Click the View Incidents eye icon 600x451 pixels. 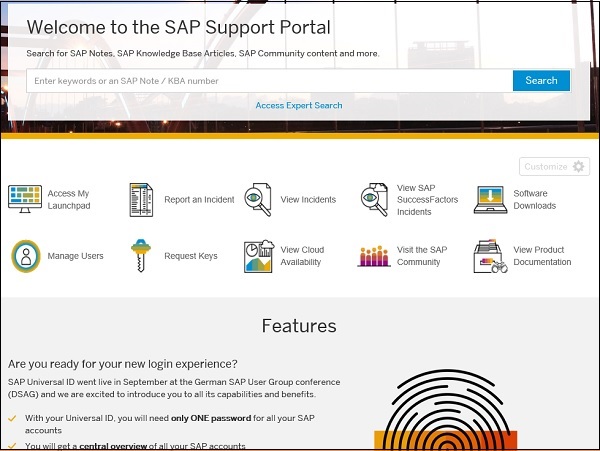tap(258, 199)
